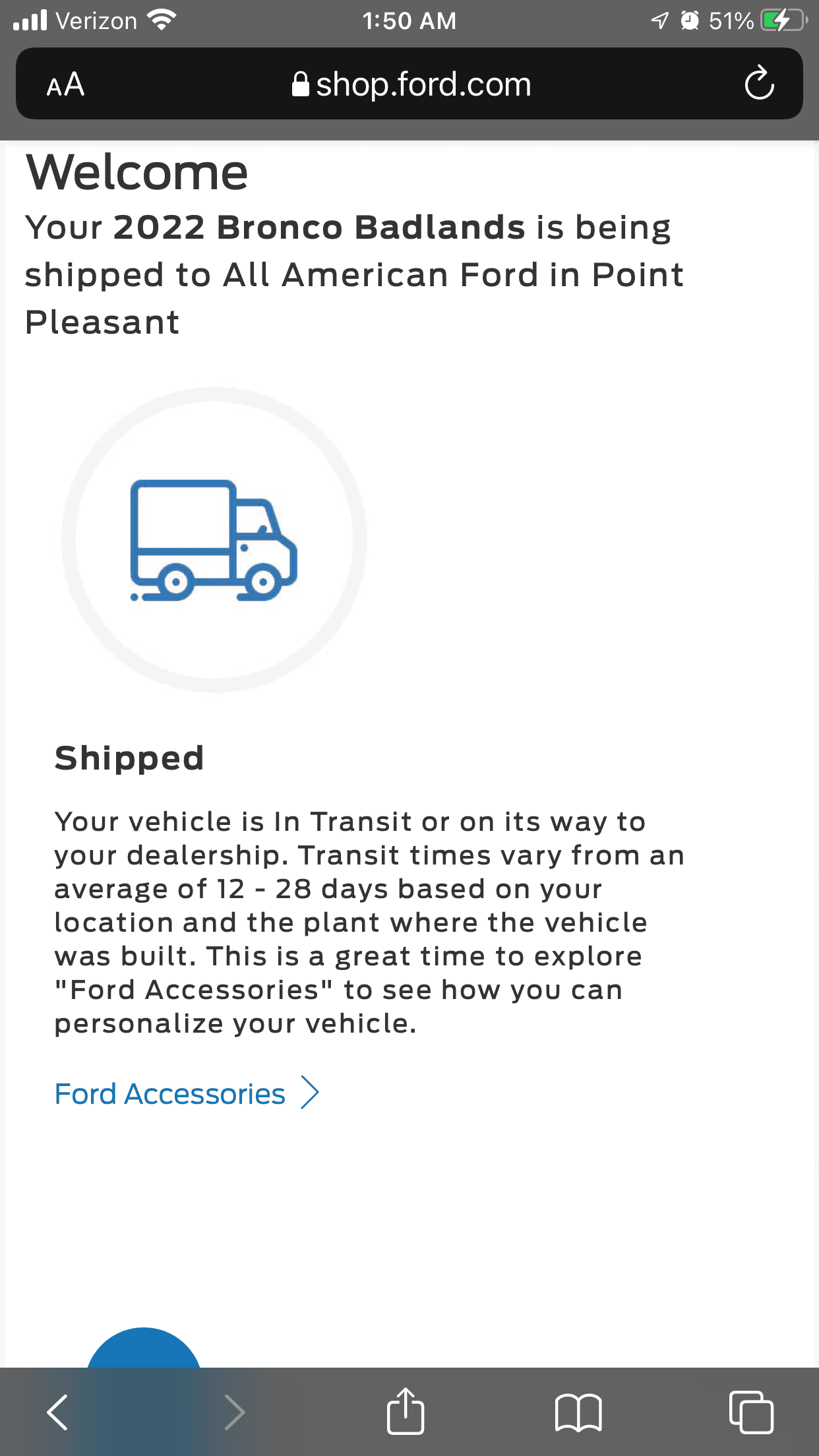Tap the shop.ford.com address field
This screenshot has height=1456, width=819.
point(409,84)
